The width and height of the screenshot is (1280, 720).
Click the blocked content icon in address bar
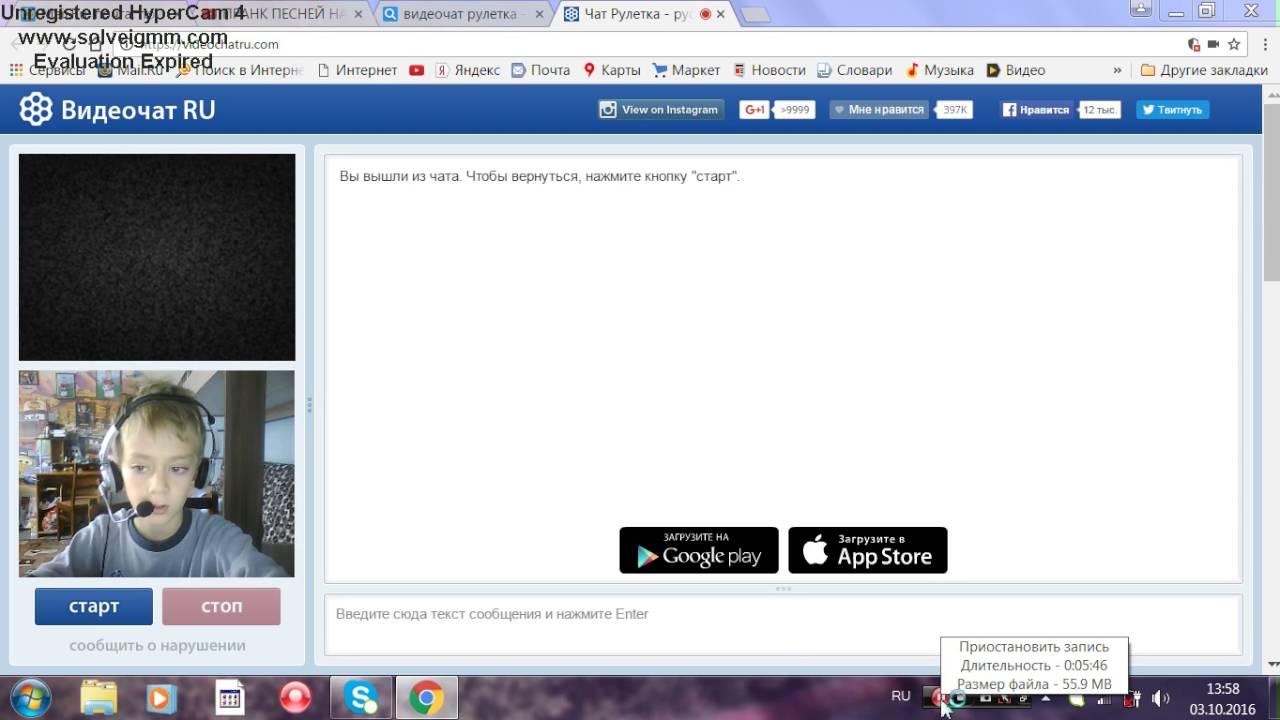pos(1193,44)
